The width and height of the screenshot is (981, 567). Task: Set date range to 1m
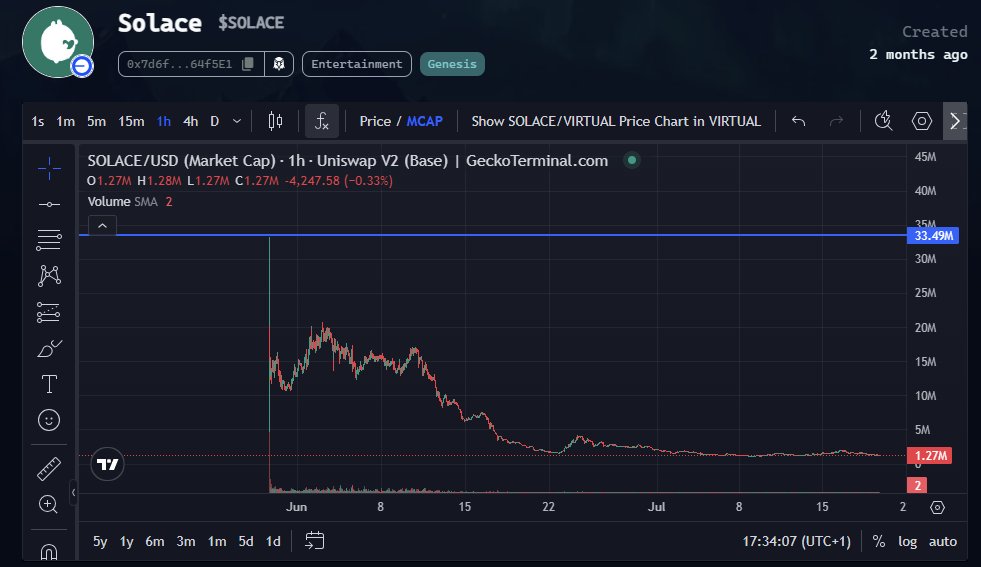tap(217, 541)
